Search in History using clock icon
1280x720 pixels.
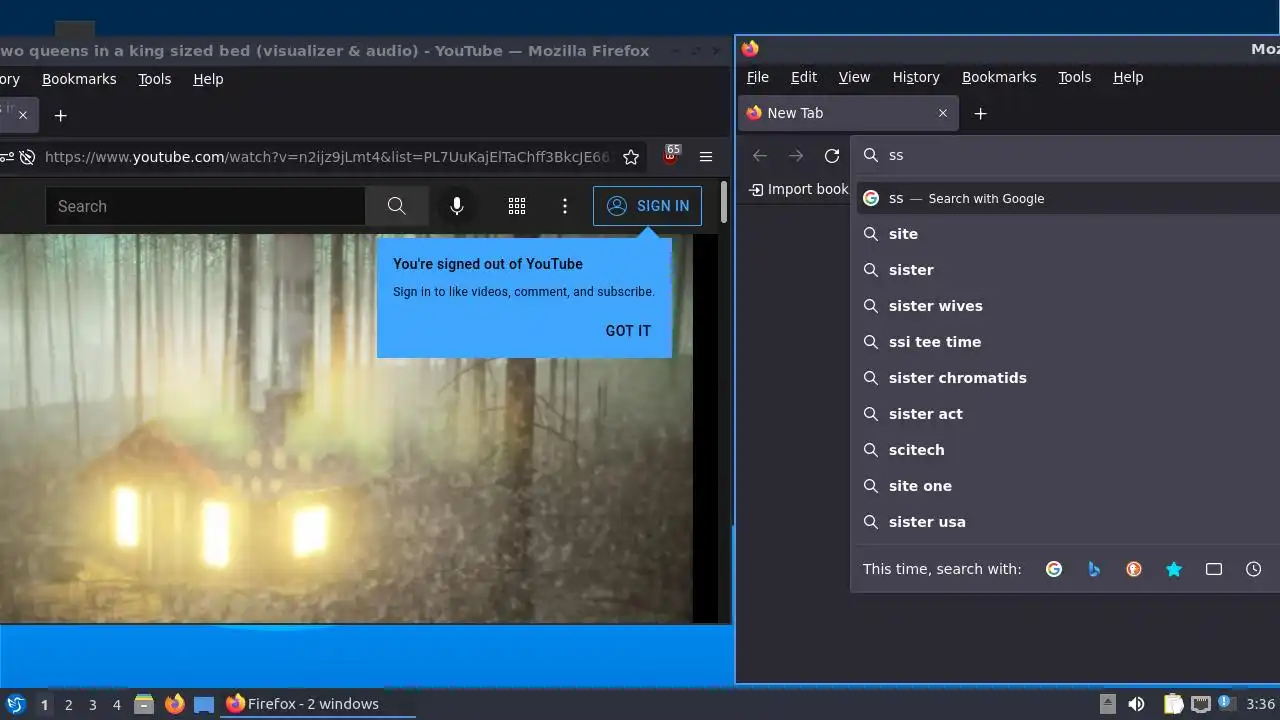coord(1254,569)
